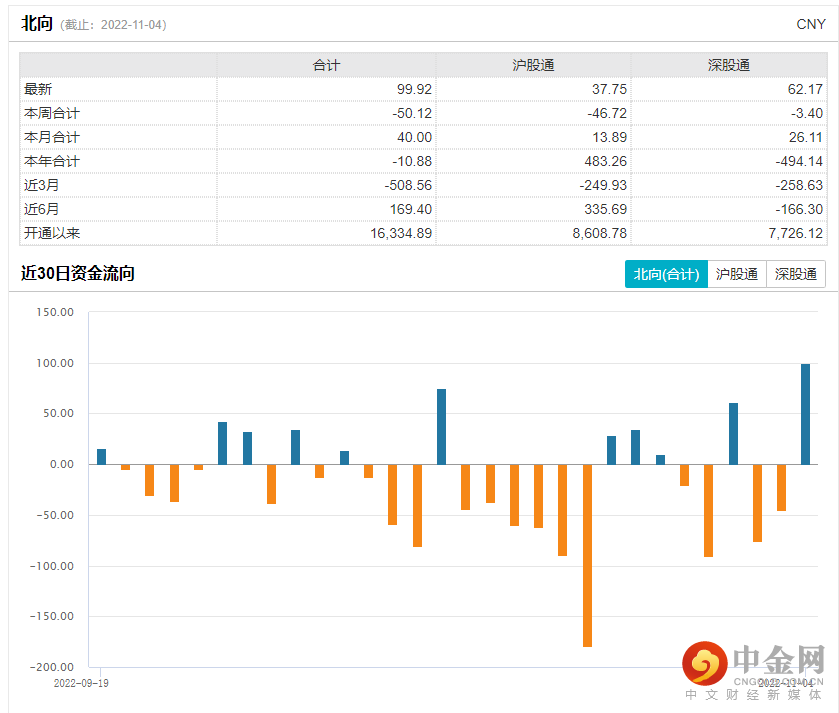Click the deepest orange bar near -180

(x=587, y=555)
